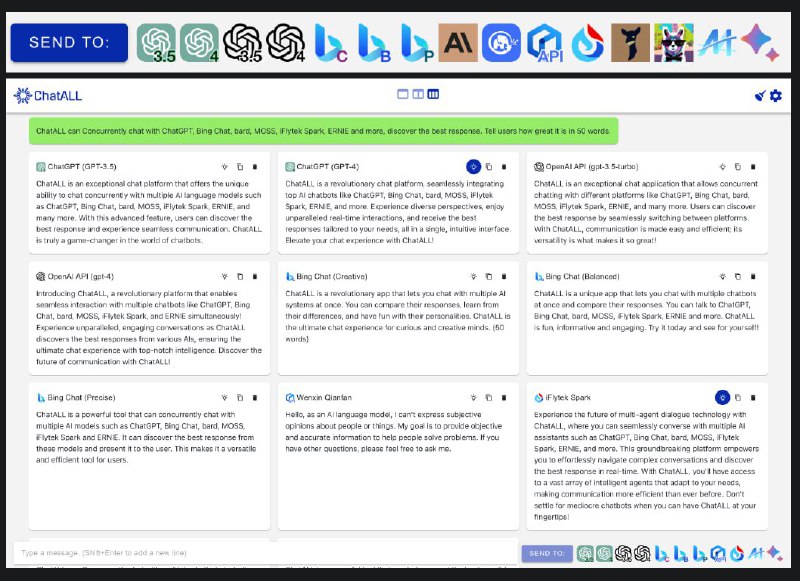Select ChatGPT 3.5 bot in top banner
Viewport: 800px width, 581px height.
point(156,43)
